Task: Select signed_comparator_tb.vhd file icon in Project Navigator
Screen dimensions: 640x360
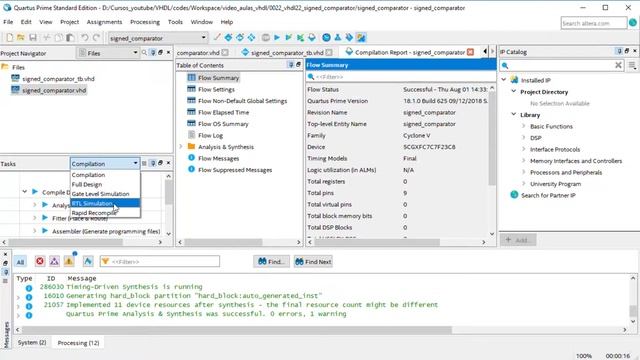Action: pos(16,78)
